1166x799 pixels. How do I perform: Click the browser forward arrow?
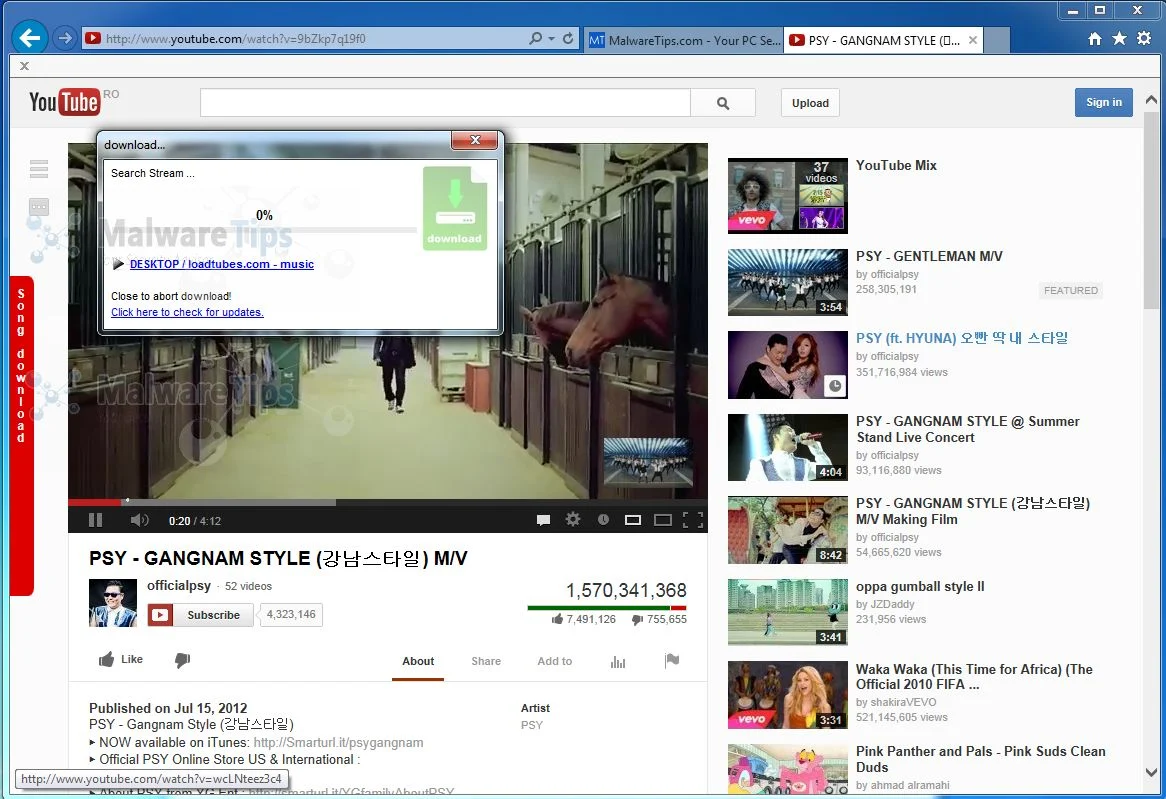pyautogui.click(x=65, y=38)
